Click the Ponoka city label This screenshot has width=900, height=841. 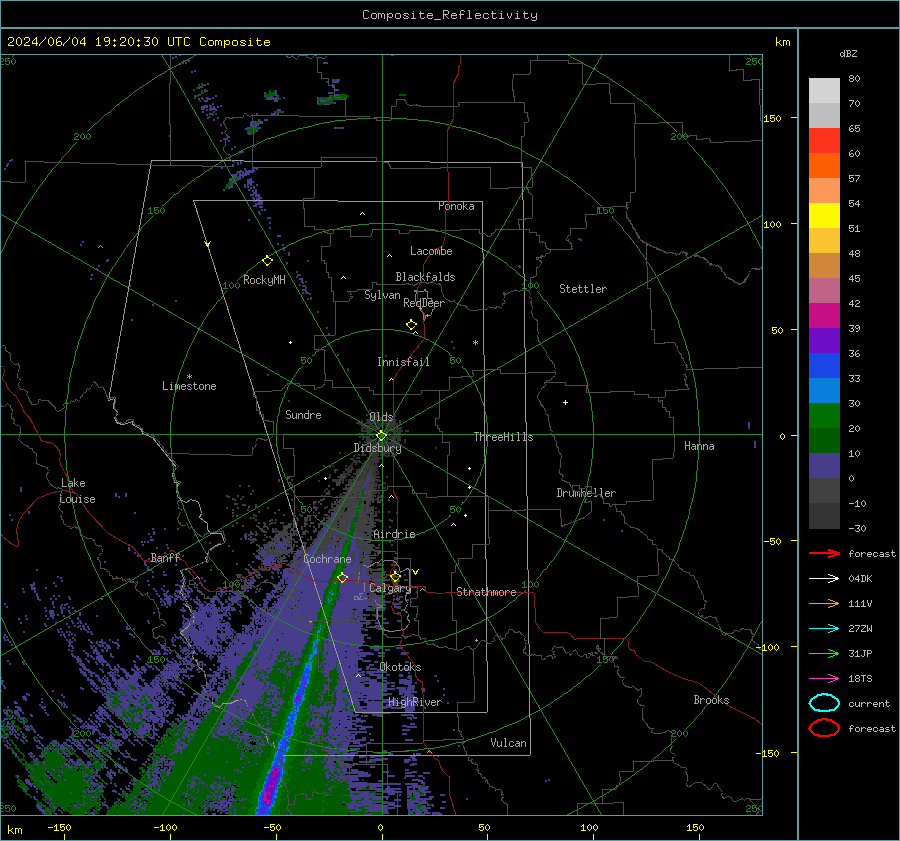tap(456, 206)
